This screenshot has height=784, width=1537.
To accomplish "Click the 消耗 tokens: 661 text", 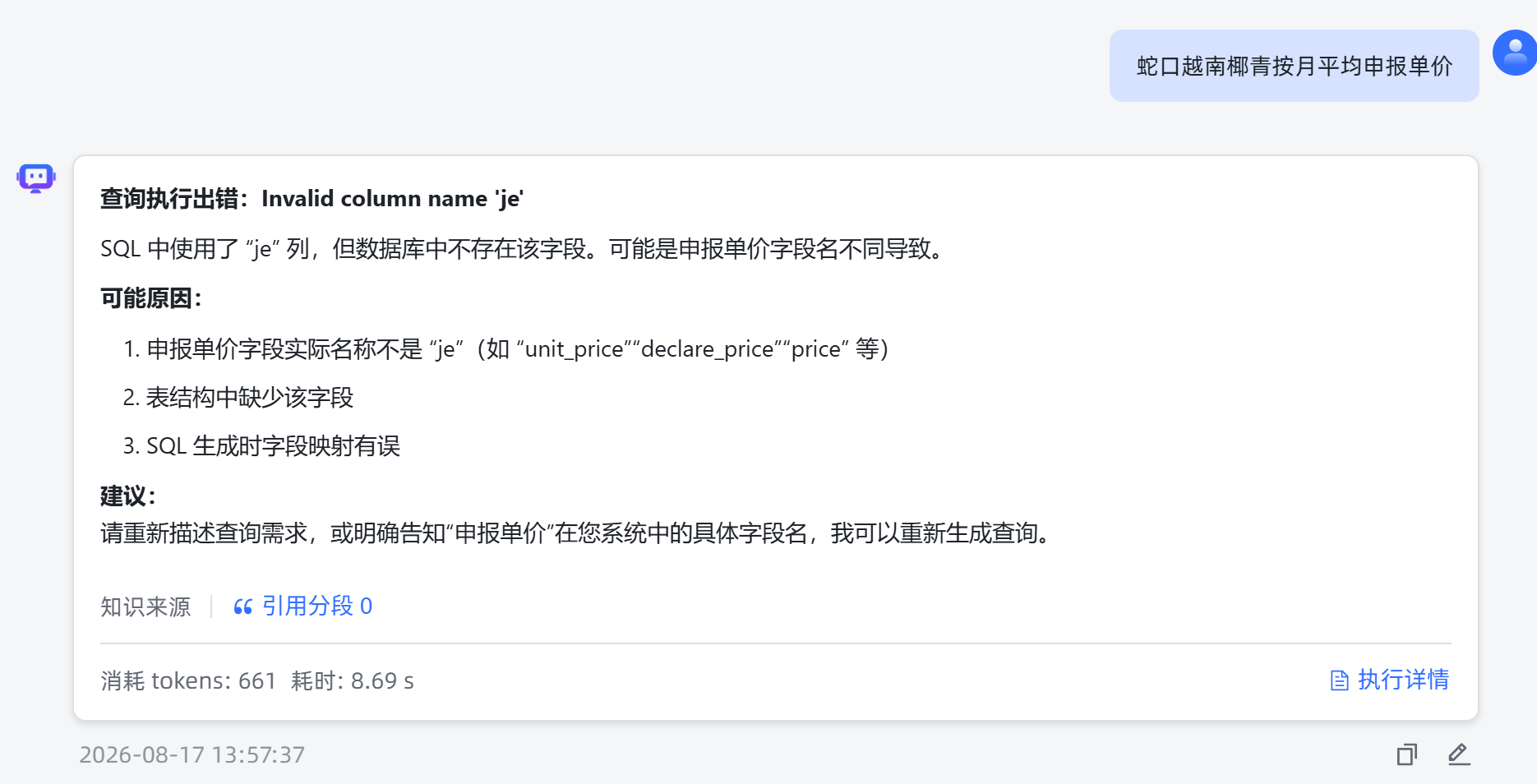I will click(x=188, y=680).
